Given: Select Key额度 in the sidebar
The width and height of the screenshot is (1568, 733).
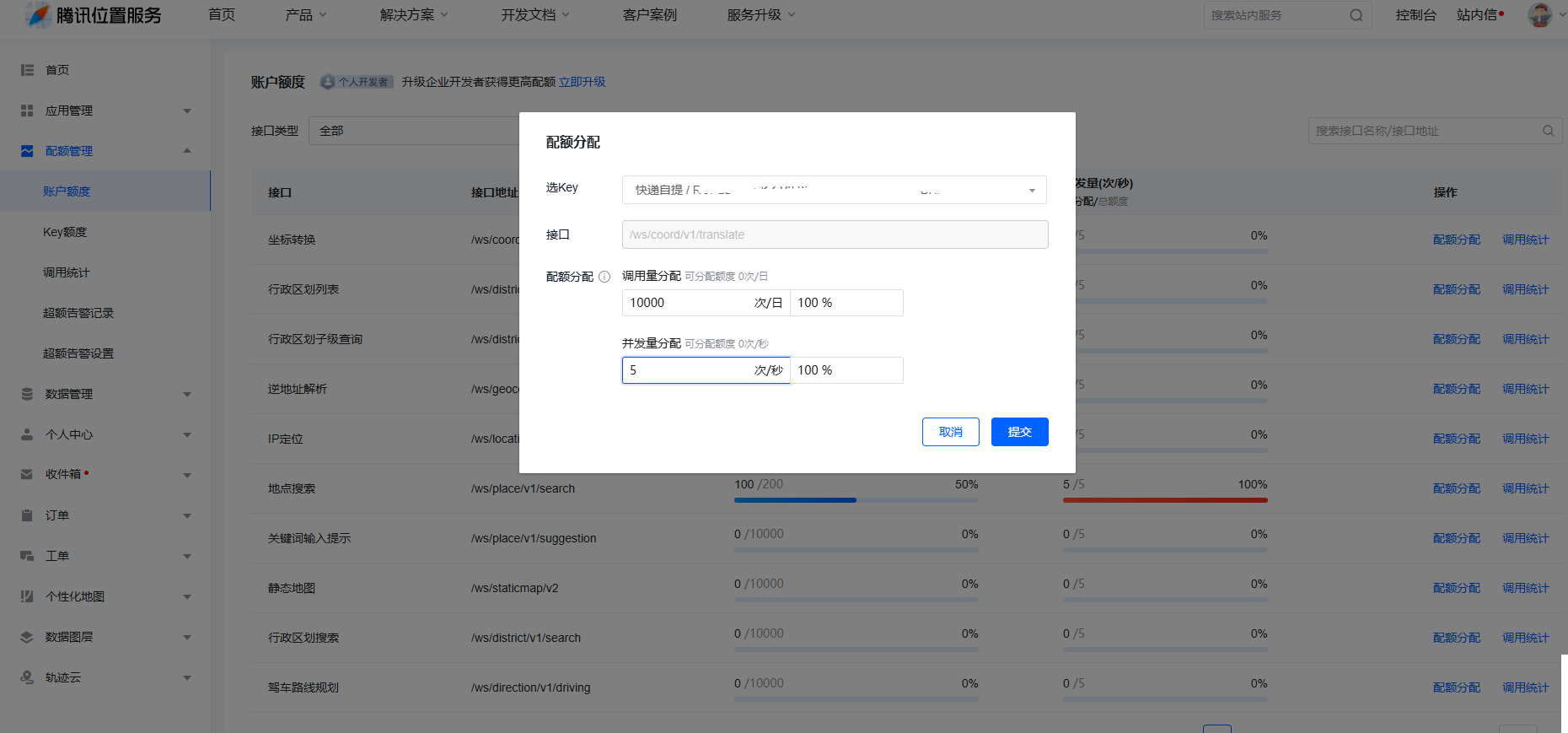Looking at the screenshot, I should click(65, 232).
